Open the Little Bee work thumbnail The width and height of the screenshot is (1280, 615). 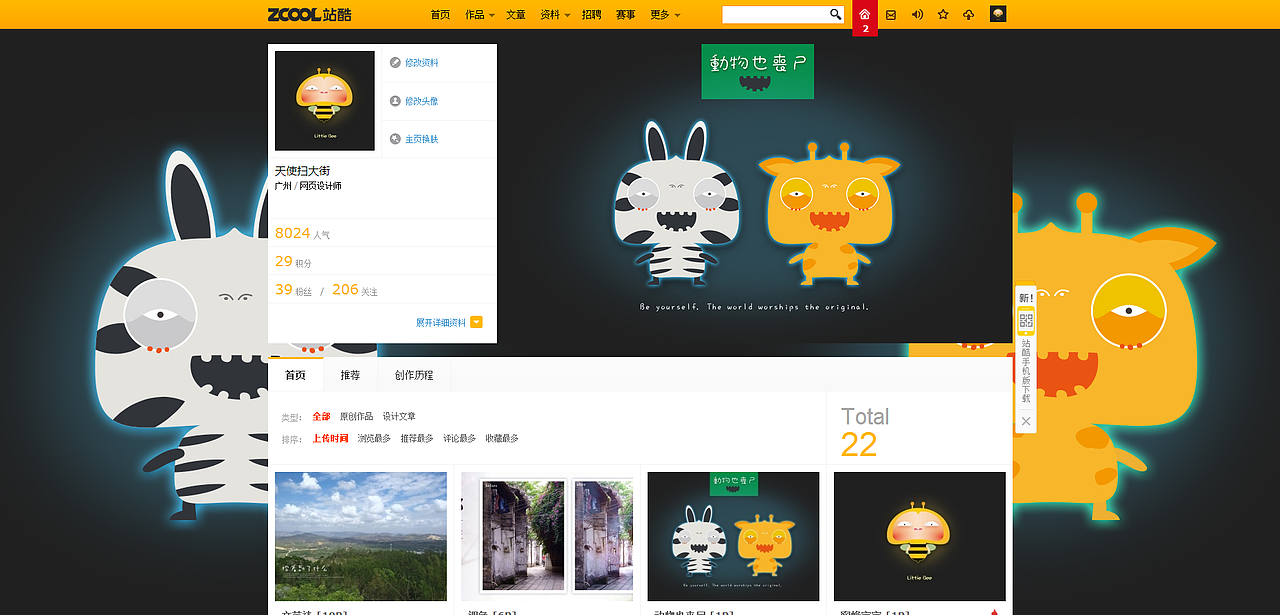click(x=920, y=536)
